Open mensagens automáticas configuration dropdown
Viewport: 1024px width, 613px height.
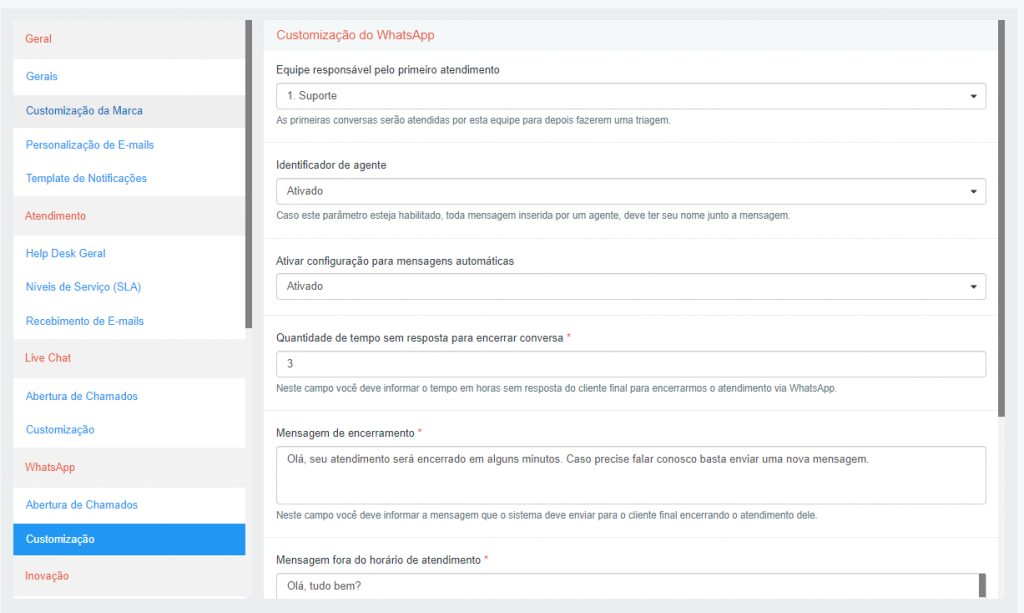tap(631, 287)
